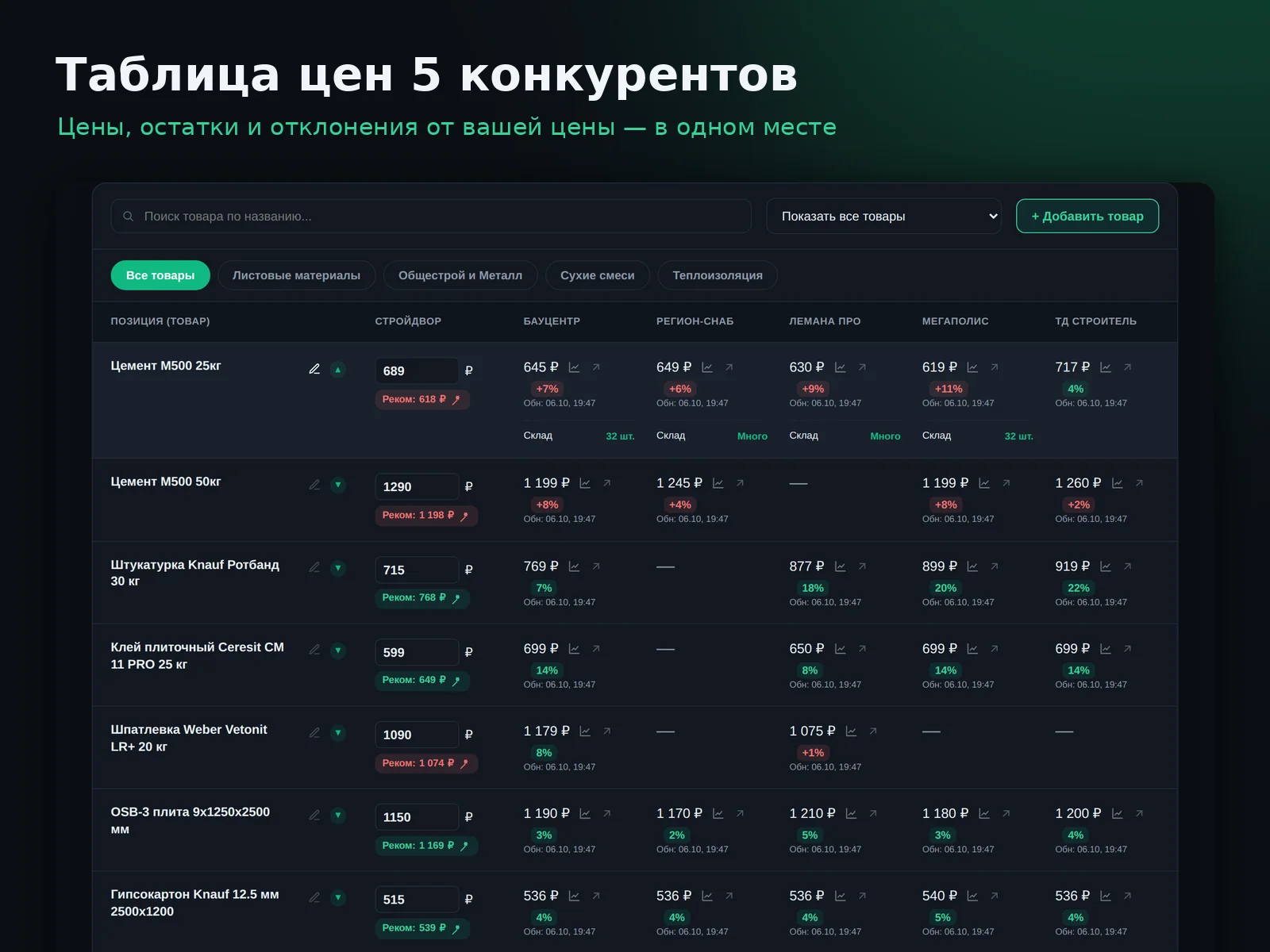This screenshot has width=1270, height=952.
Task: Open the Сухие смеси tab
Action: pos(598,275)
